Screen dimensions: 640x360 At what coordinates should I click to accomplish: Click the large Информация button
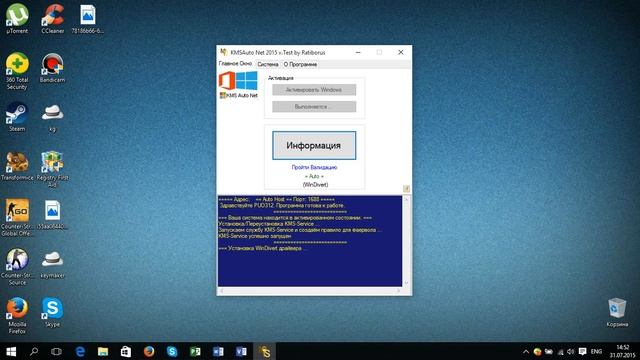[314, 145]
